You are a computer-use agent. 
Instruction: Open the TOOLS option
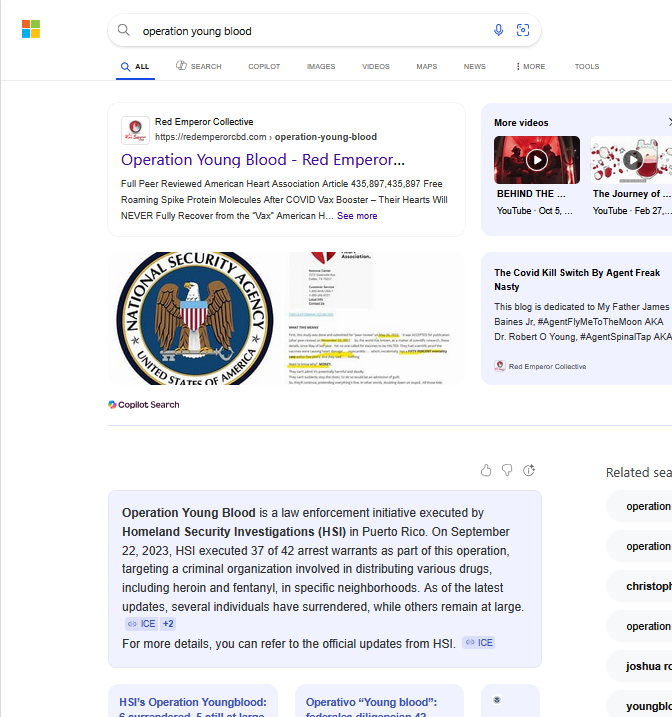click(x=587, y=67)
